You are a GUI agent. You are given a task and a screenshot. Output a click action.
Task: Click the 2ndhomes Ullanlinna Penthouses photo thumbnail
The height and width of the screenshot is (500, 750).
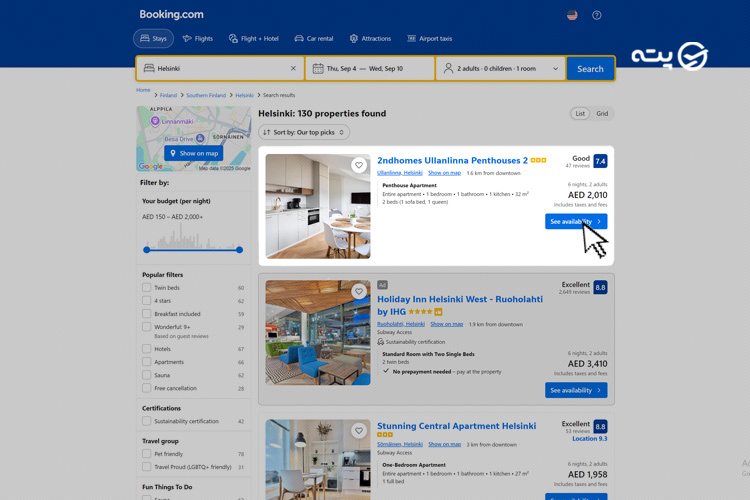(317, 206)
